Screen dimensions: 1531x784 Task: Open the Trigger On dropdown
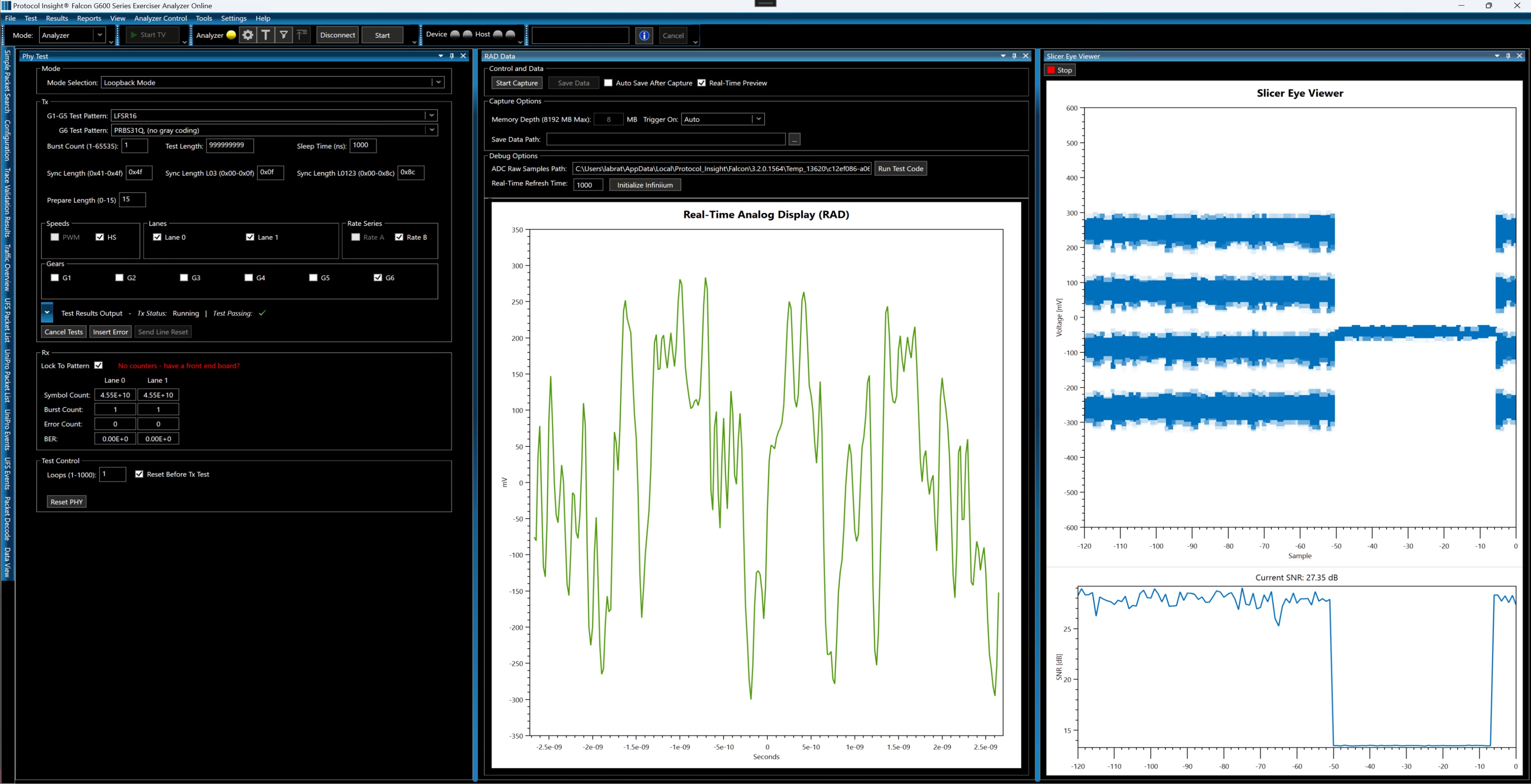[758, 119]
